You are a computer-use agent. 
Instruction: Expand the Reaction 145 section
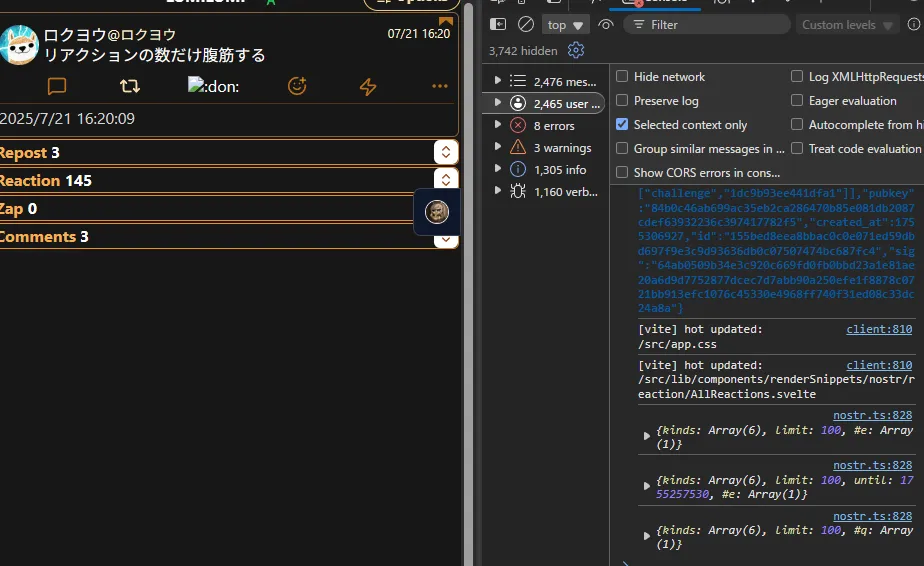[446, 180]
